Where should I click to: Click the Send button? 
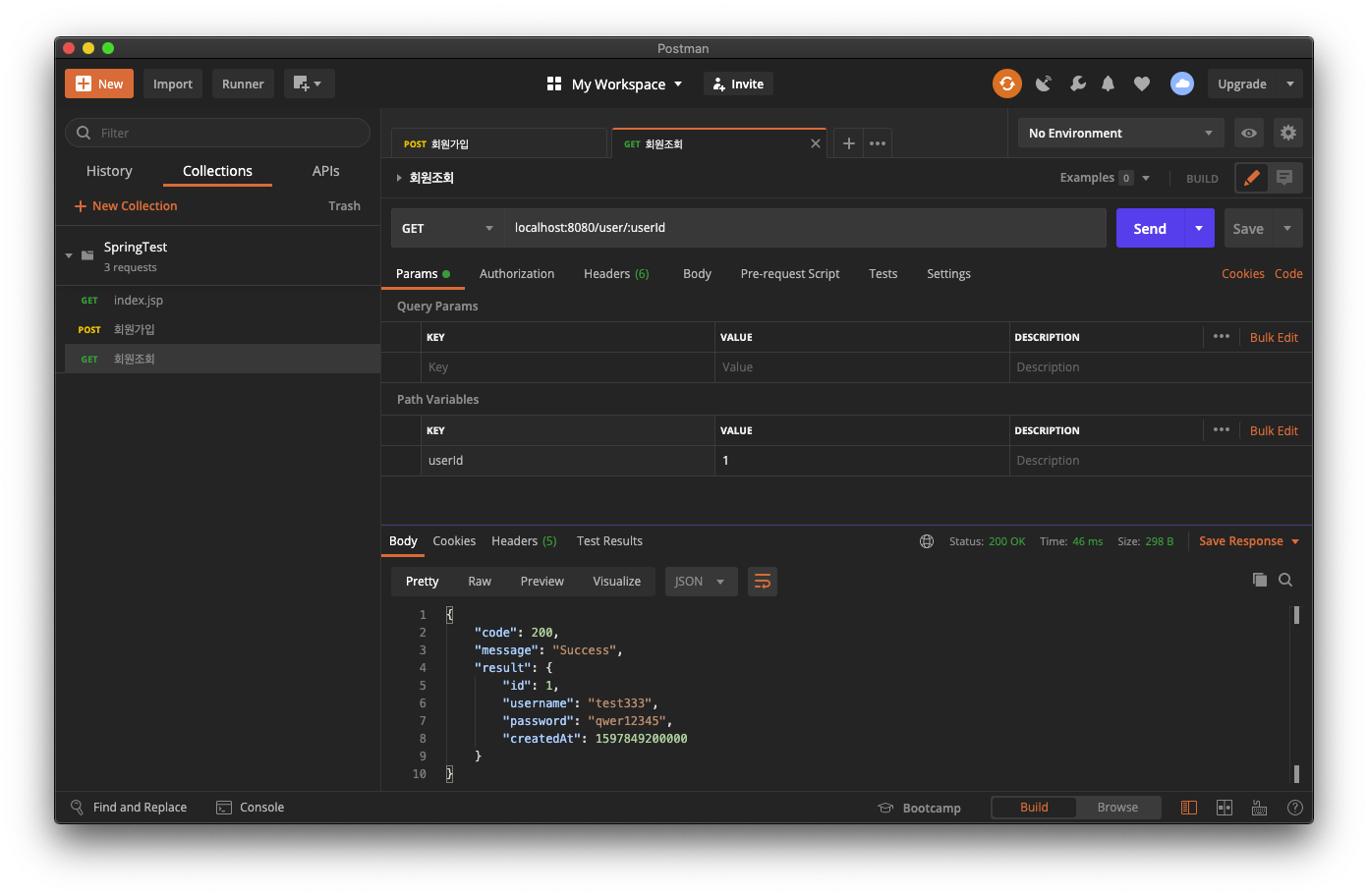coord(1150,228)
